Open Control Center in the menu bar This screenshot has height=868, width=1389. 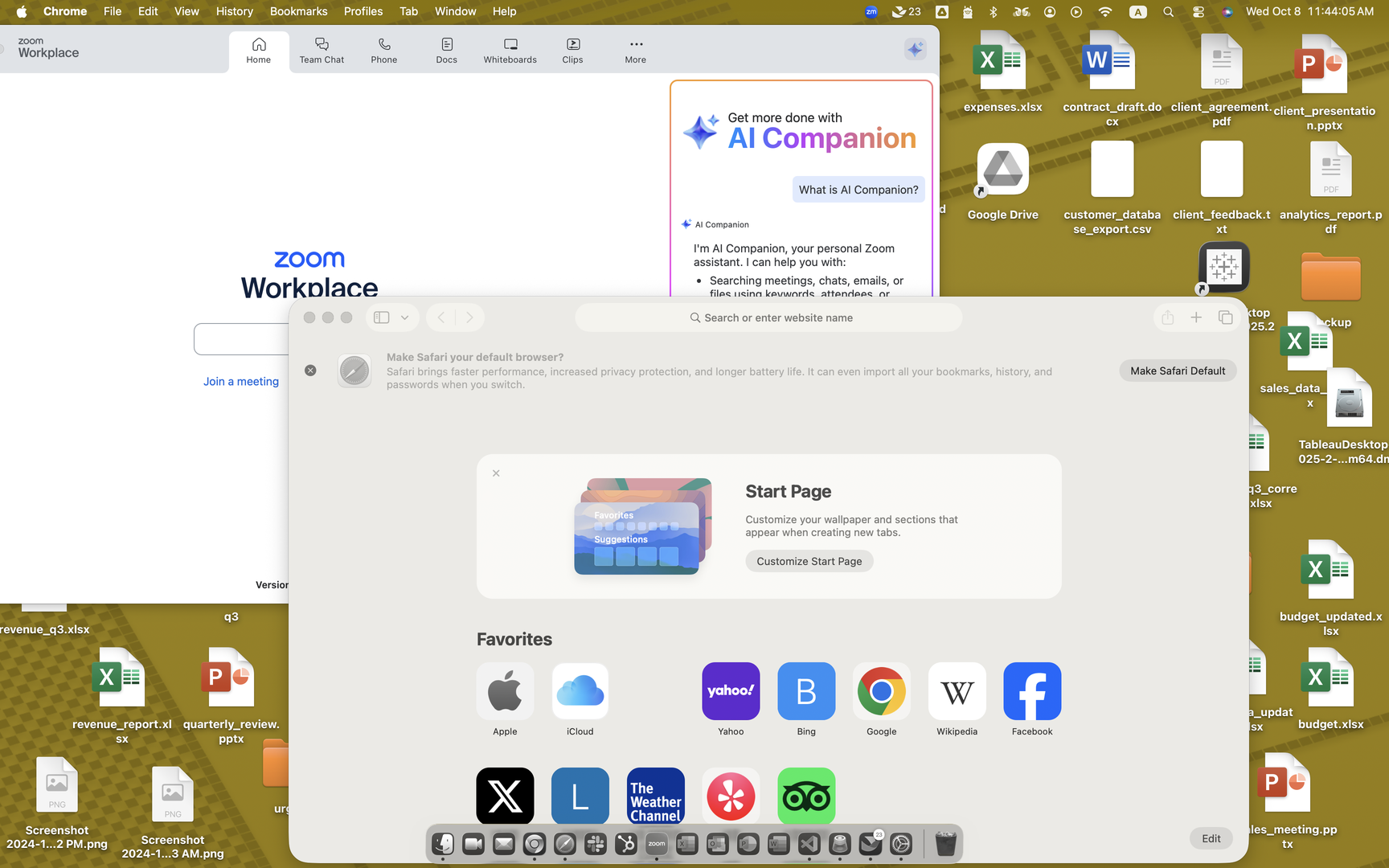pyautogui.click(x=1198, y=11)
